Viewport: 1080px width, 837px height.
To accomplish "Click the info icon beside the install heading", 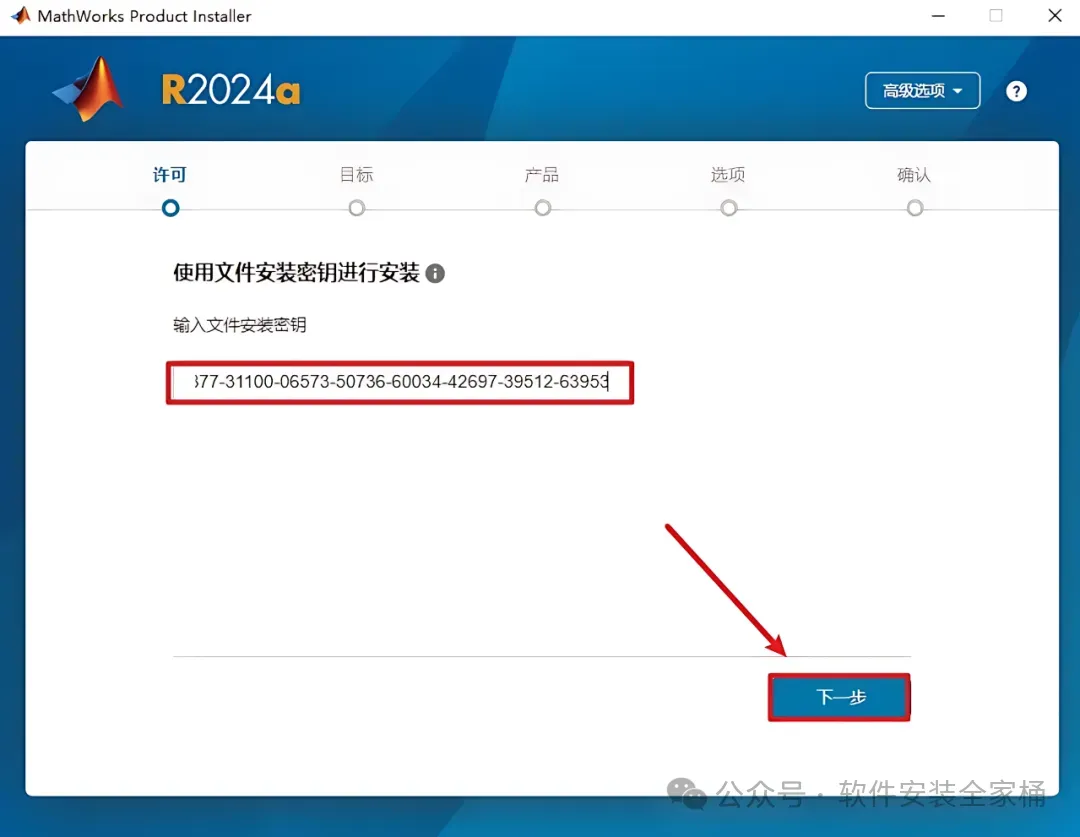I will click(x=435, y=273).
